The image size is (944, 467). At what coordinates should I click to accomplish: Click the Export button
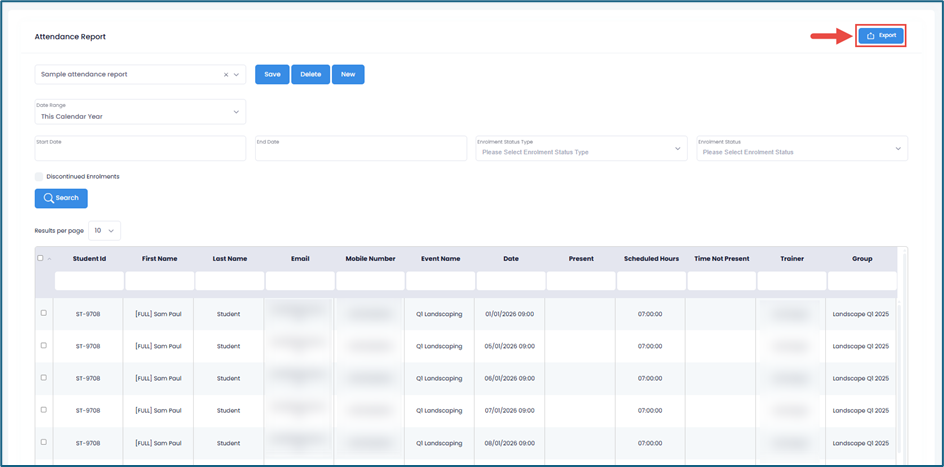(881, 36)
